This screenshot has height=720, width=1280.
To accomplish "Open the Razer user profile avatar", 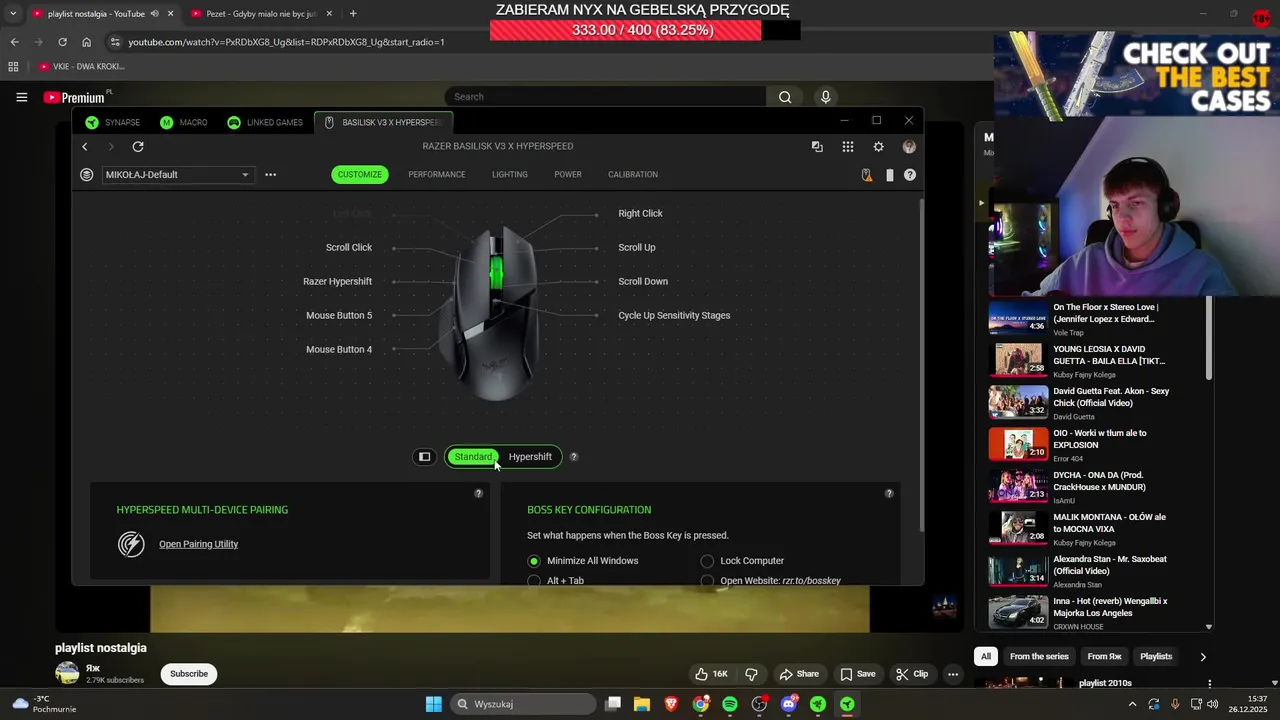I will pyautogui.click(x=909, y=147).
